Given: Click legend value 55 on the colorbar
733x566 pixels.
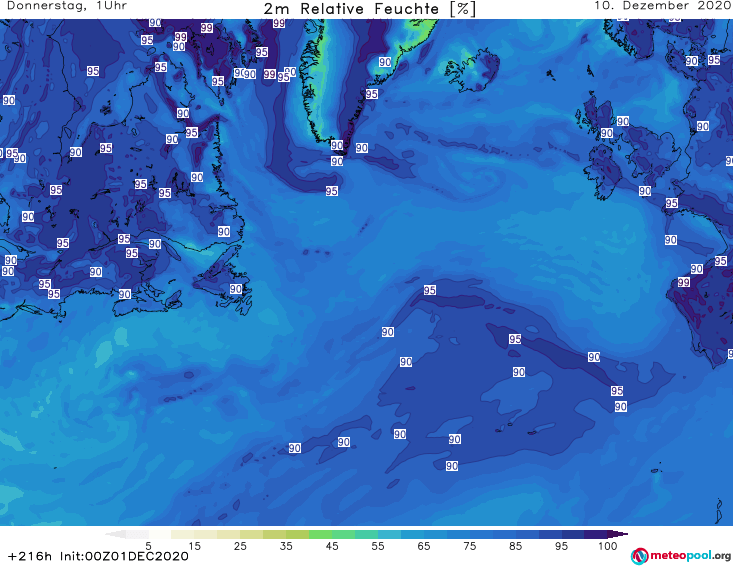Looking at the screenshot, I should [378, 546].
